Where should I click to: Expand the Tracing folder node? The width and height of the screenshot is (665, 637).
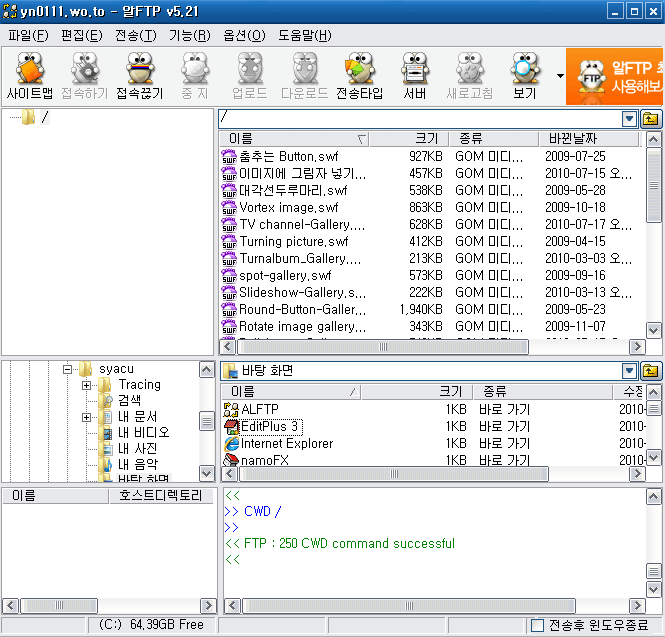click(x=87, y=385)
